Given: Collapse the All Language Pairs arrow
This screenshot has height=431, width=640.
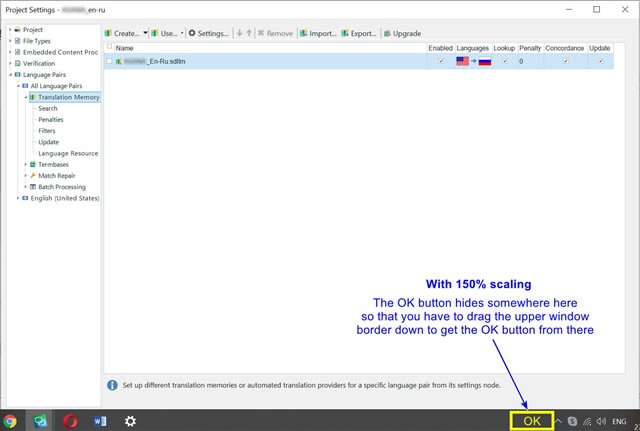Looking at the screenshot, I should [x=18, y=86].
